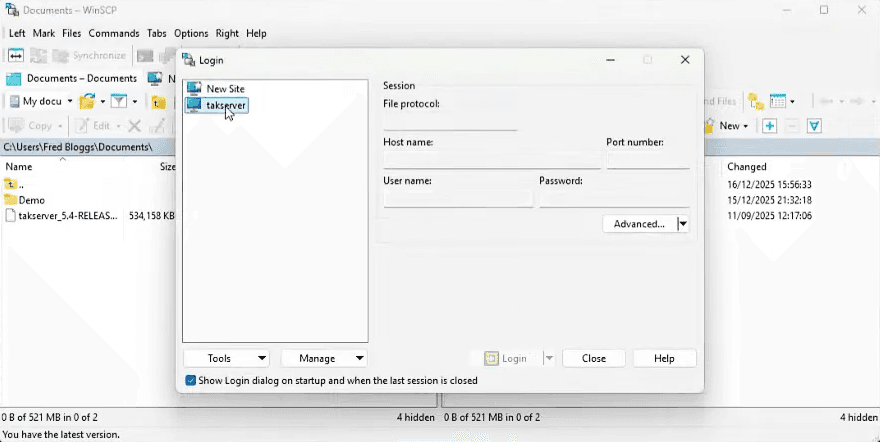Click the directory tree icon in right toolbar

point(755,102)
